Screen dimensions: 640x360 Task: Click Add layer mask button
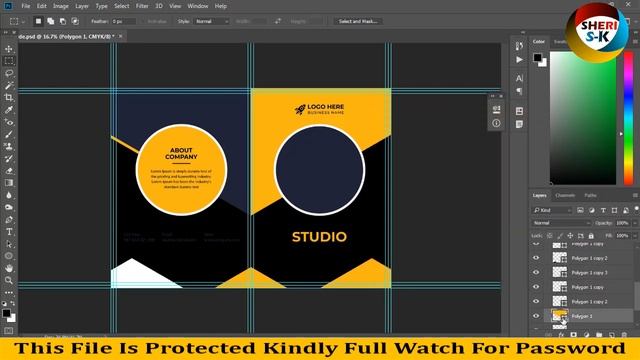[x=573, y=335]
